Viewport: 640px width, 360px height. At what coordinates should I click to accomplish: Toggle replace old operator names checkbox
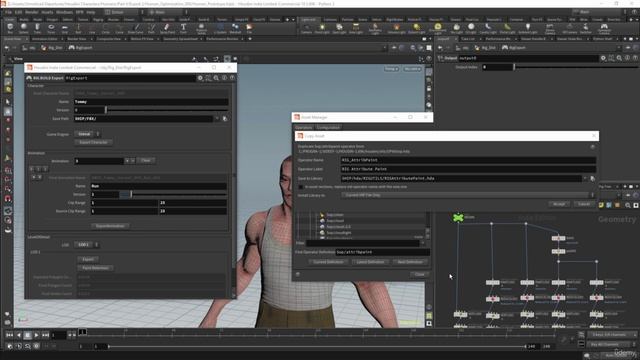301,187
